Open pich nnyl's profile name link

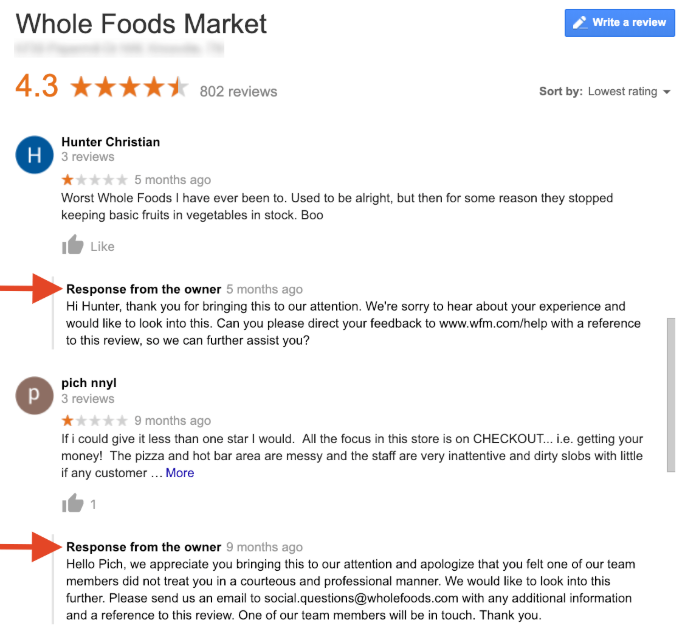coord(89,383)
